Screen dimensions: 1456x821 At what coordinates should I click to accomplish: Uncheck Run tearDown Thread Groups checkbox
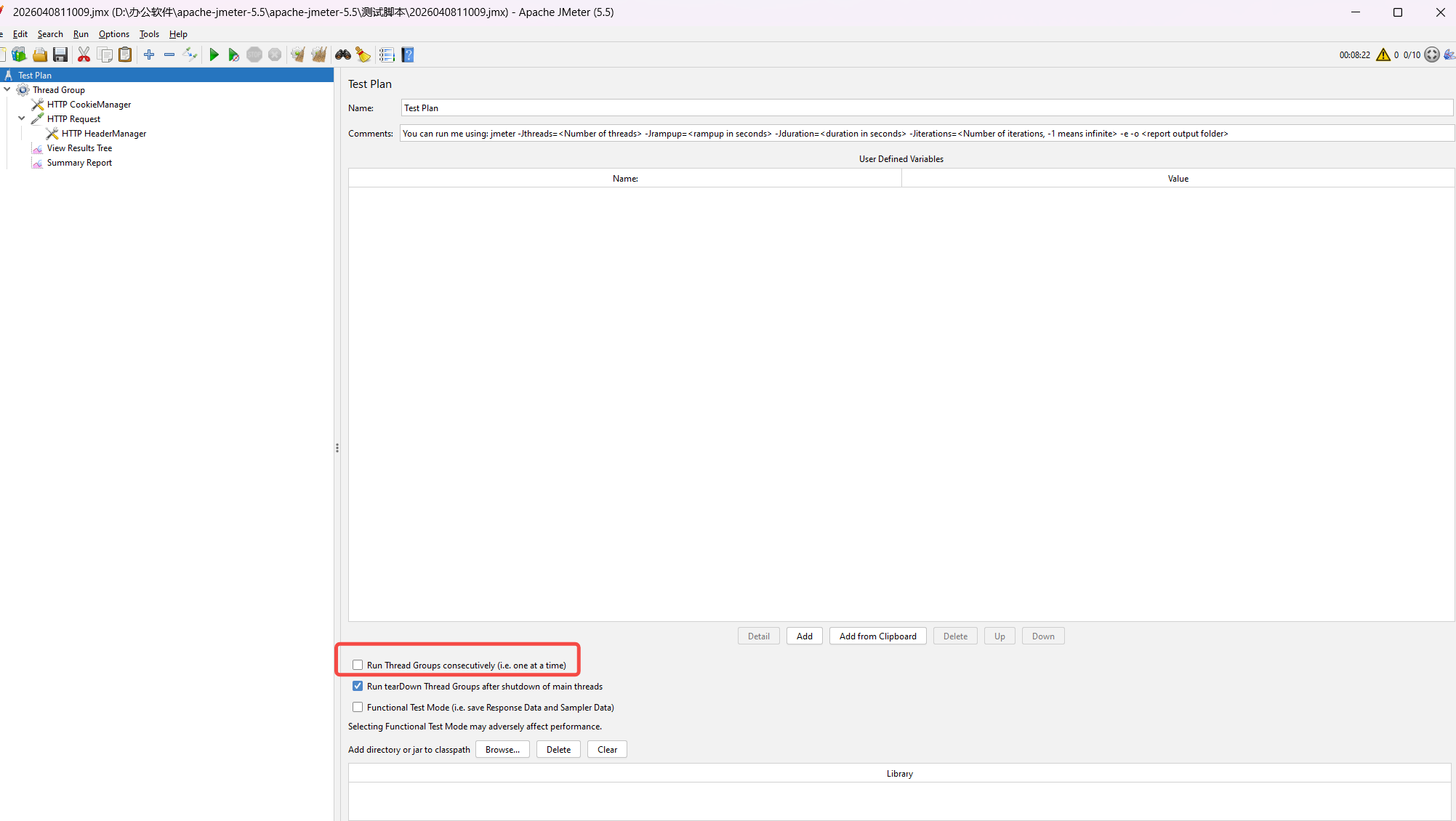(358, 686)
